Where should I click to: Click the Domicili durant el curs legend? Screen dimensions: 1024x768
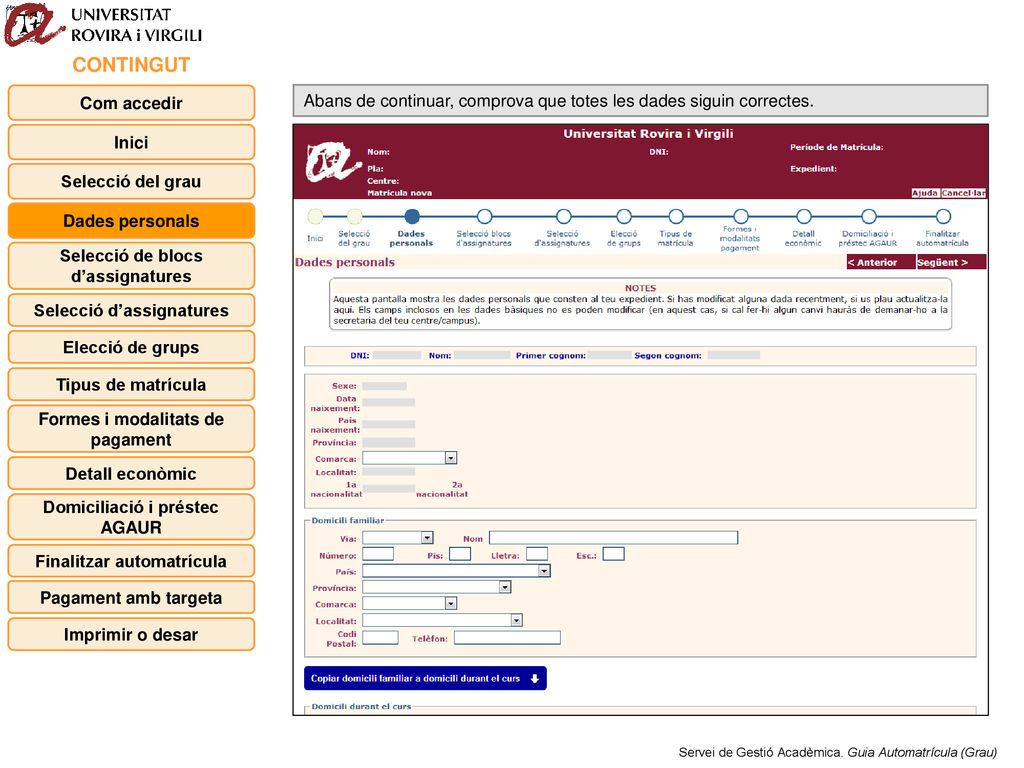(361, 707)
